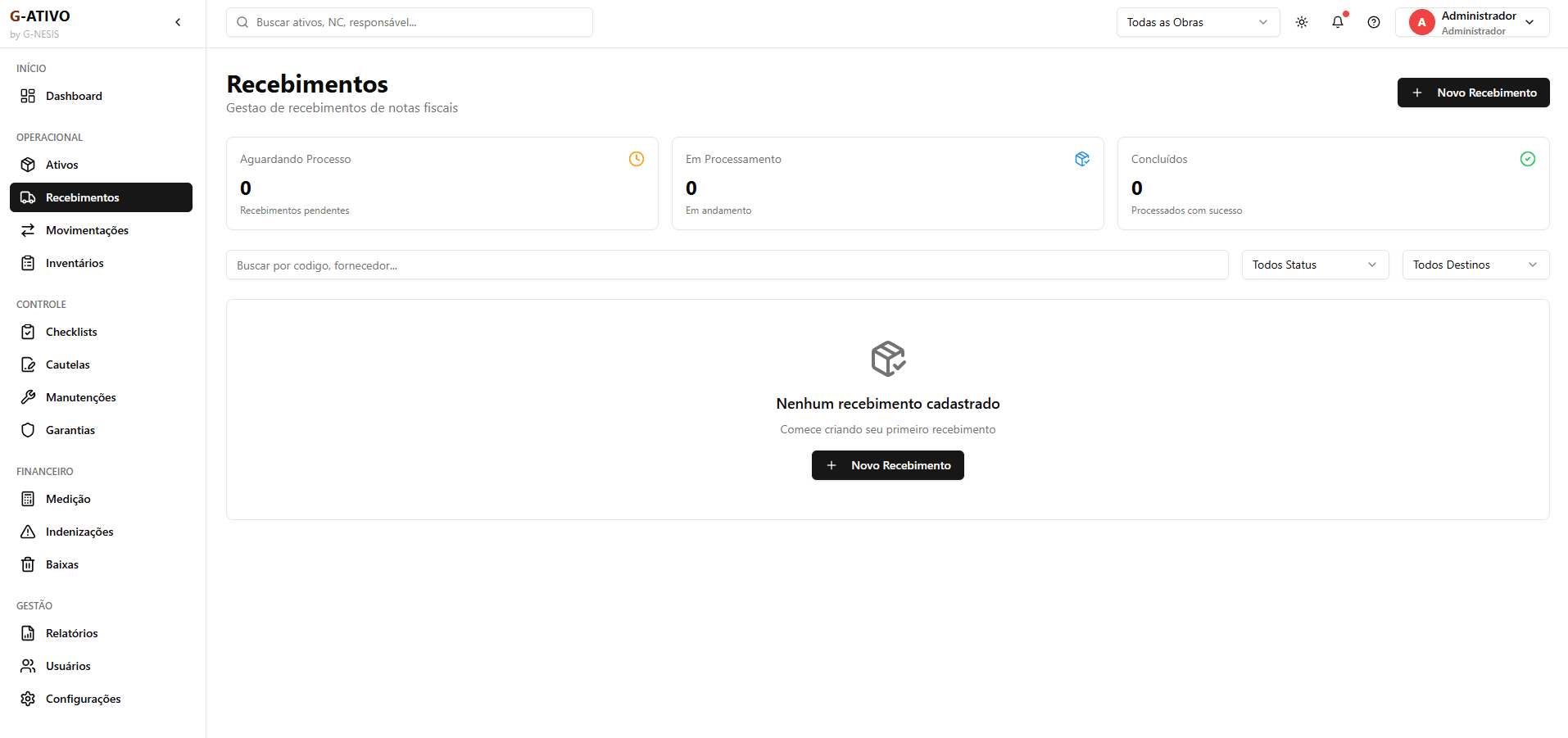Go to Movimentações in the sidebar
Screen dimensions: 1568x738
click(87, 230)
